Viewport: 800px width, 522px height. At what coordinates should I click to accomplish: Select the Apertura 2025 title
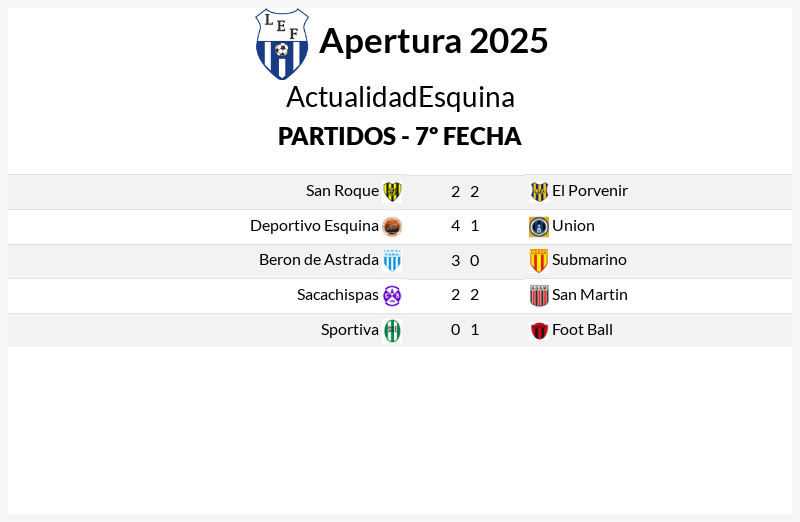(434, 41)
